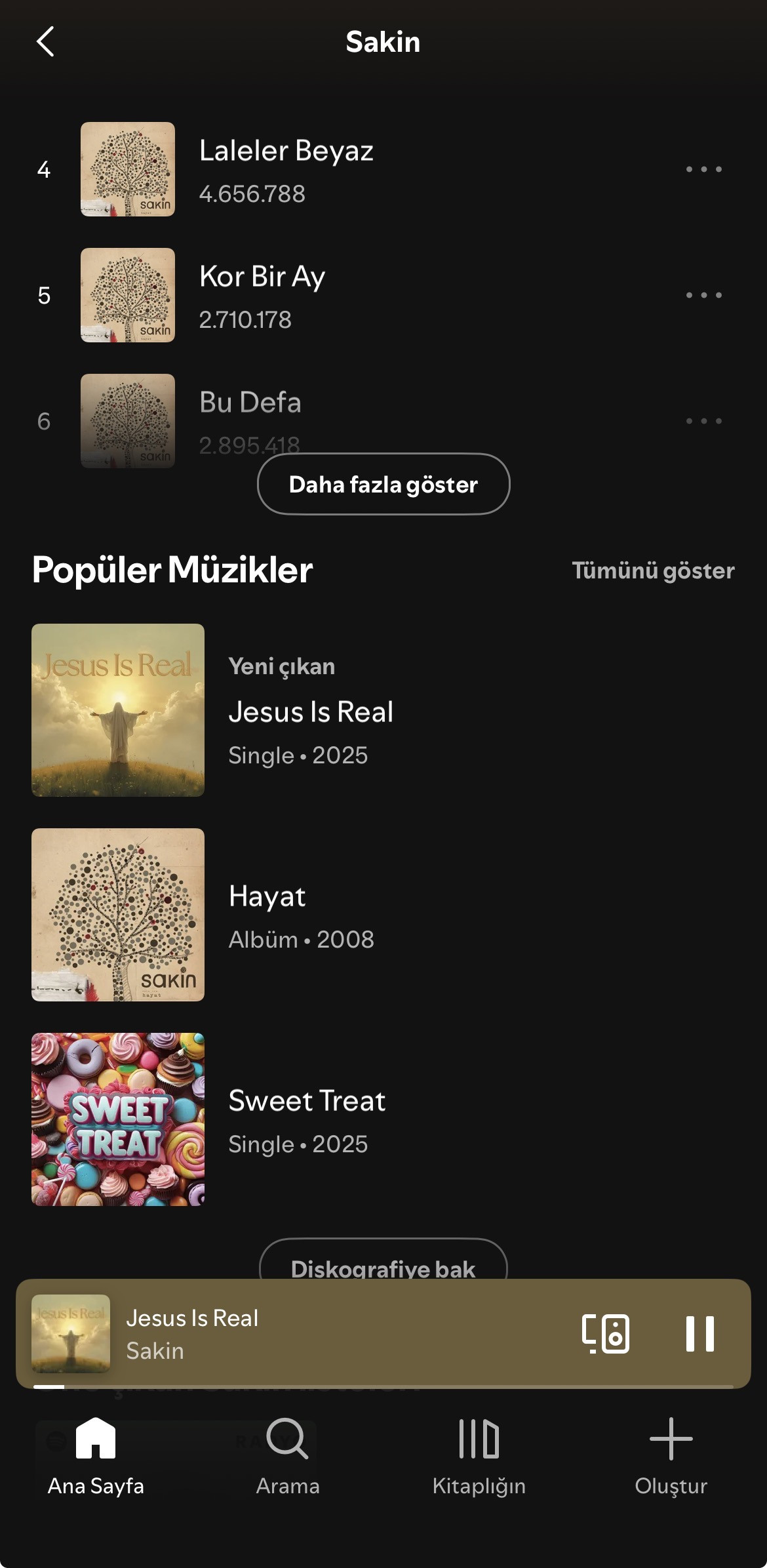Open more options for Kor Bir Ay
Screen dimensions: 767x1568
pos(703,295)
